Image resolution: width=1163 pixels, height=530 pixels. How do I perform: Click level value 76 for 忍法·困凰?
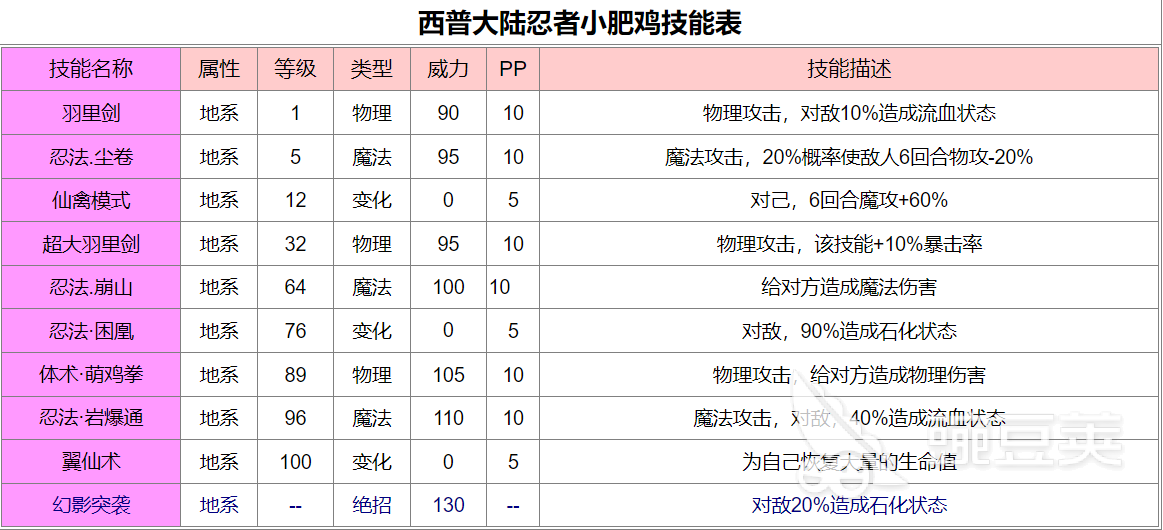(x=295, y=331)
